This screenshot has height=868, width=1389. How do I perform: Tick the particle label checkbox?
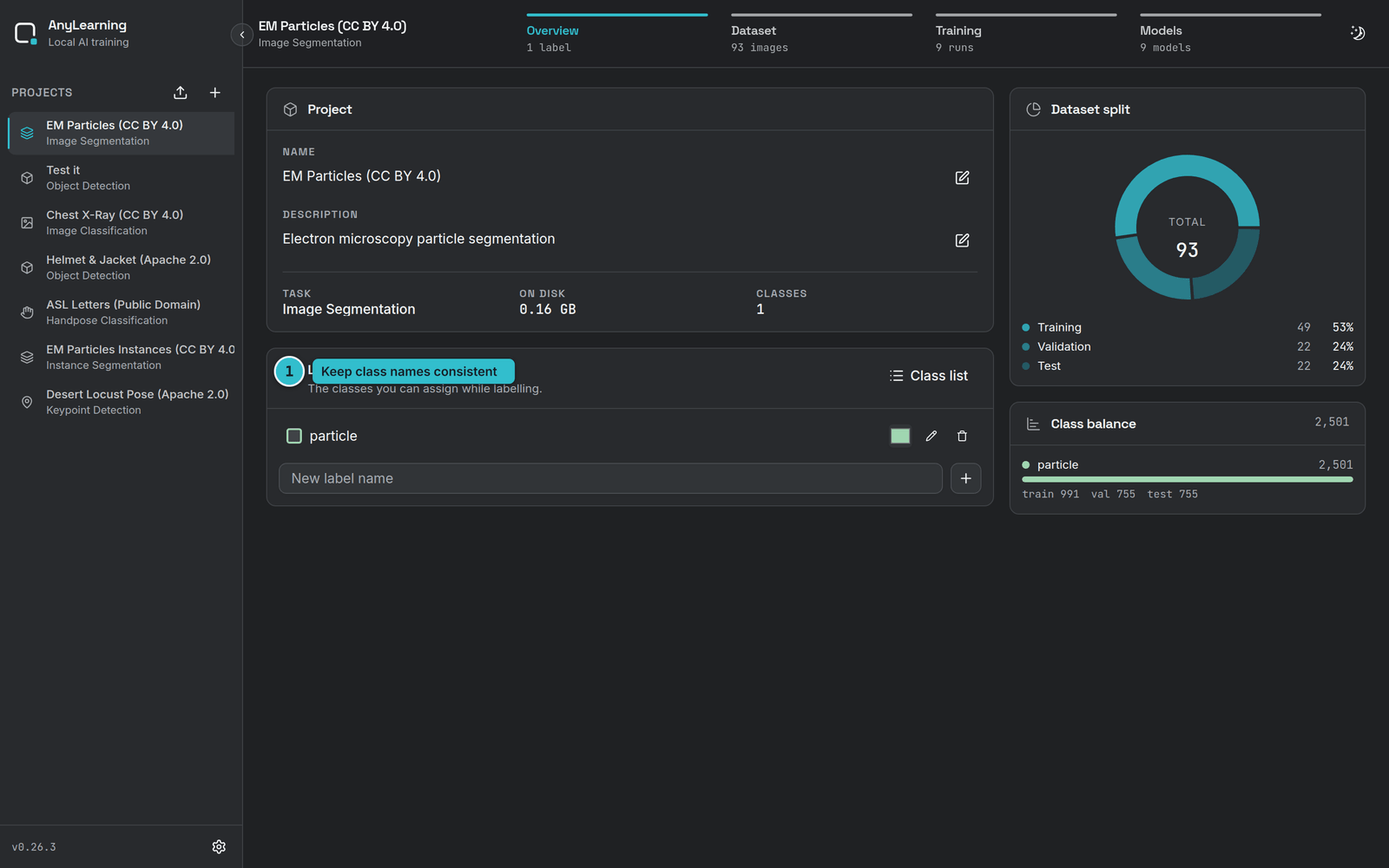[294, 436]
